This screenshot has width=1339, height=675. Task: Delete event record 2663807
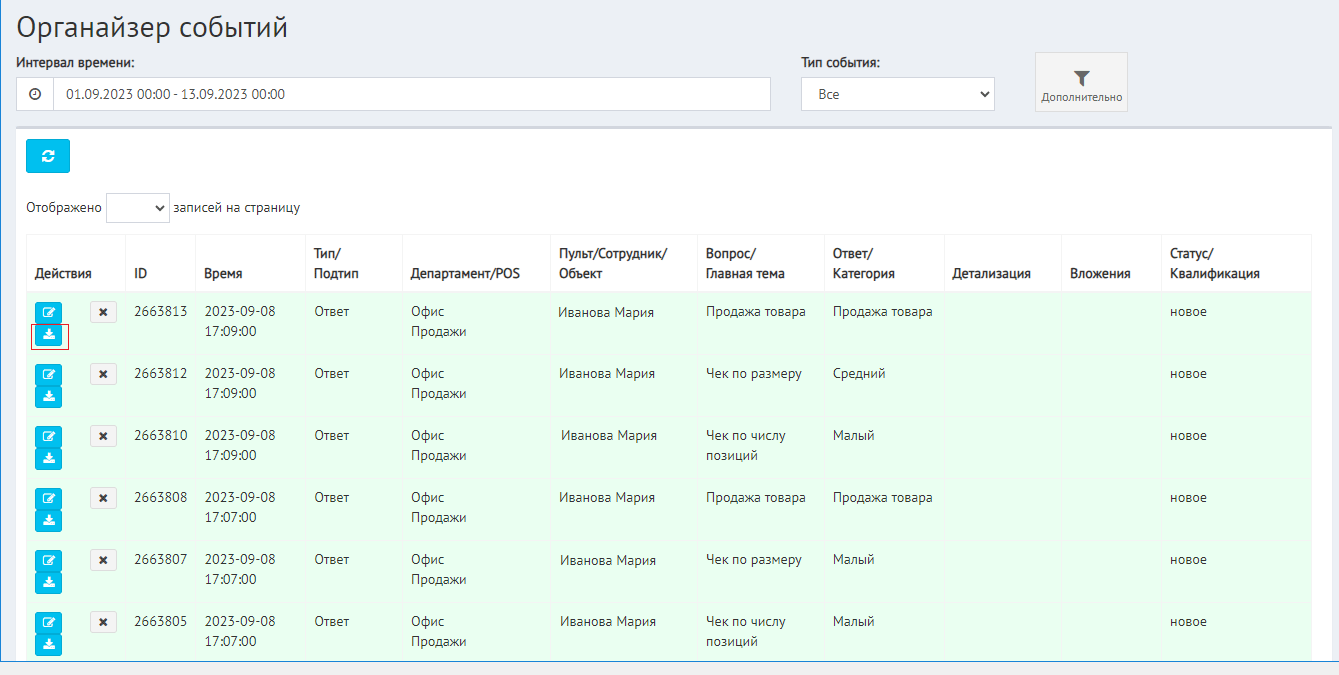pyautogui.click(x=103, y=560)
